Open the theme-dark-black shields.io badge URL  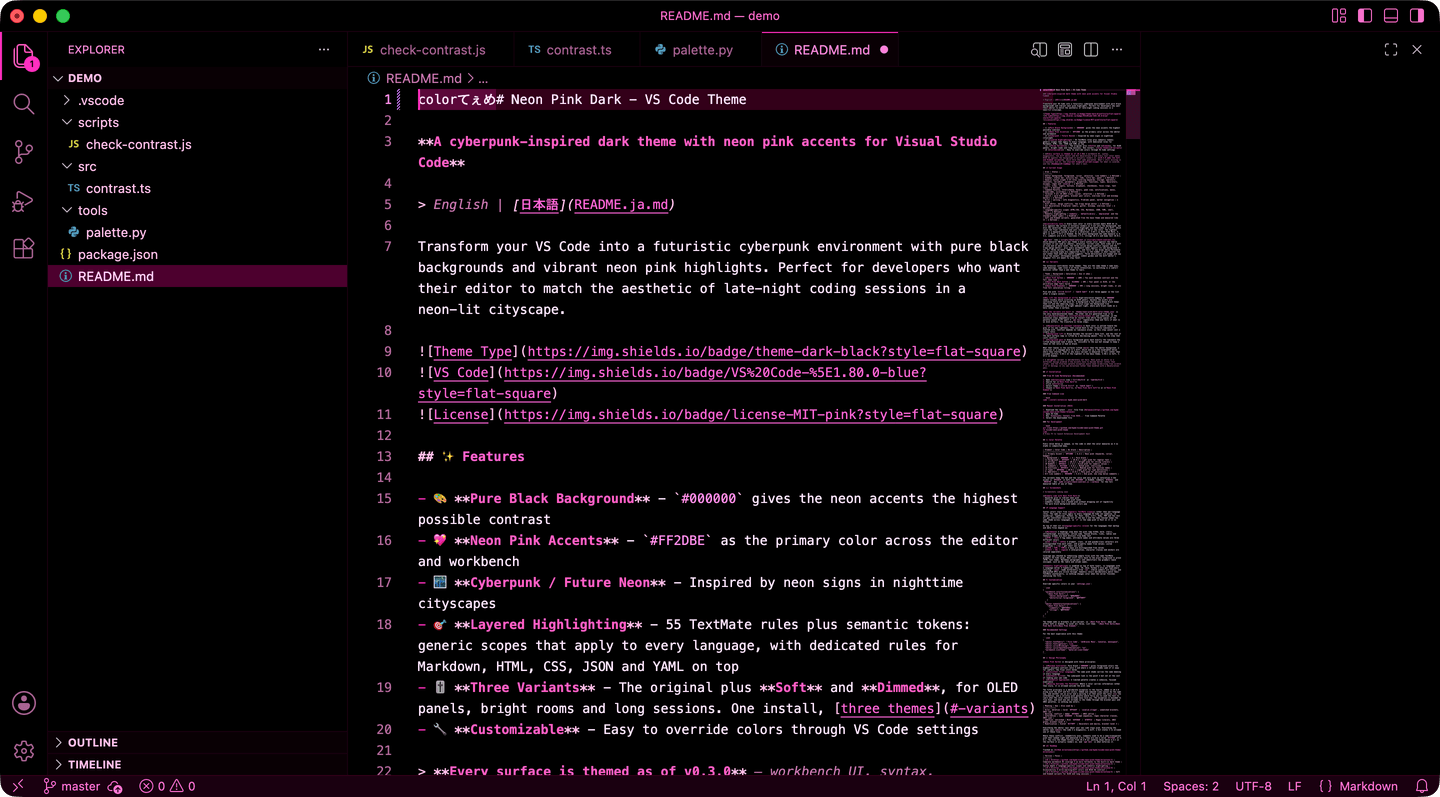point(774,351)
